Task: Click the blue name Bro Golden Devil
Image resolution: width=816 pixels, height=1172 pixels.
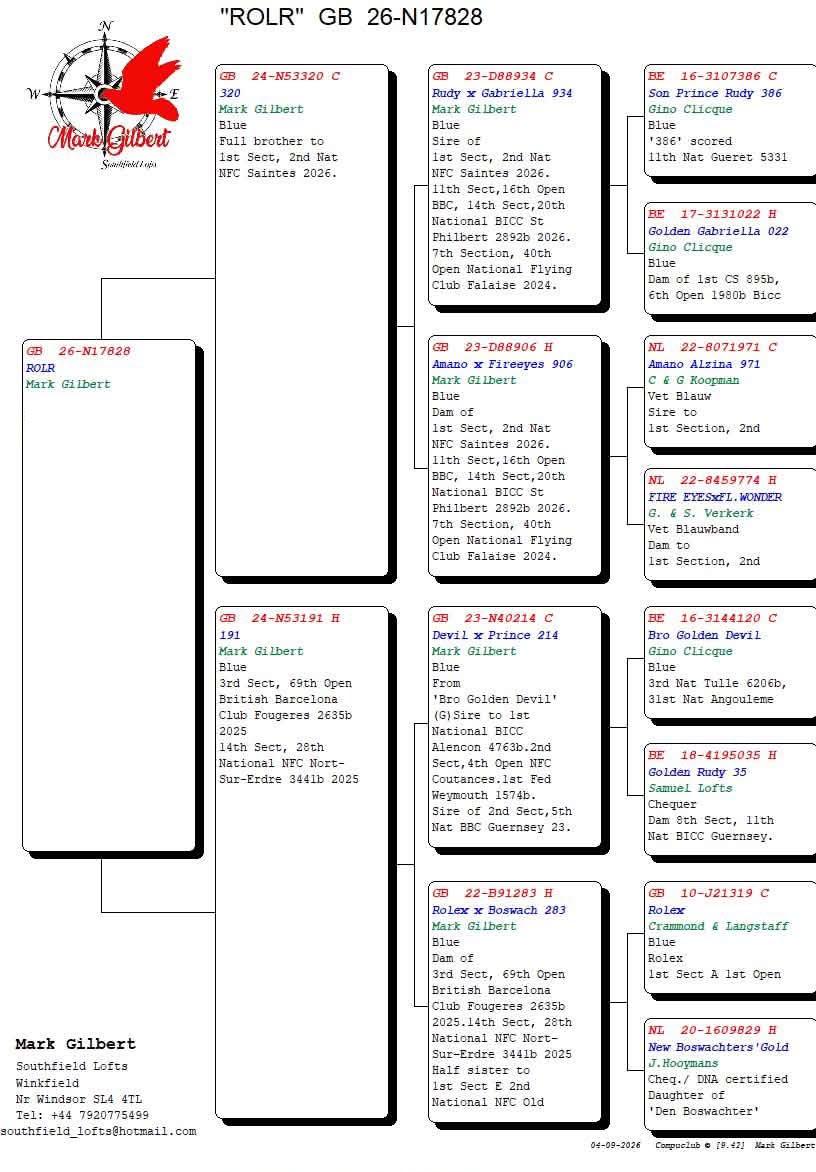Action: tap(704, 635)
